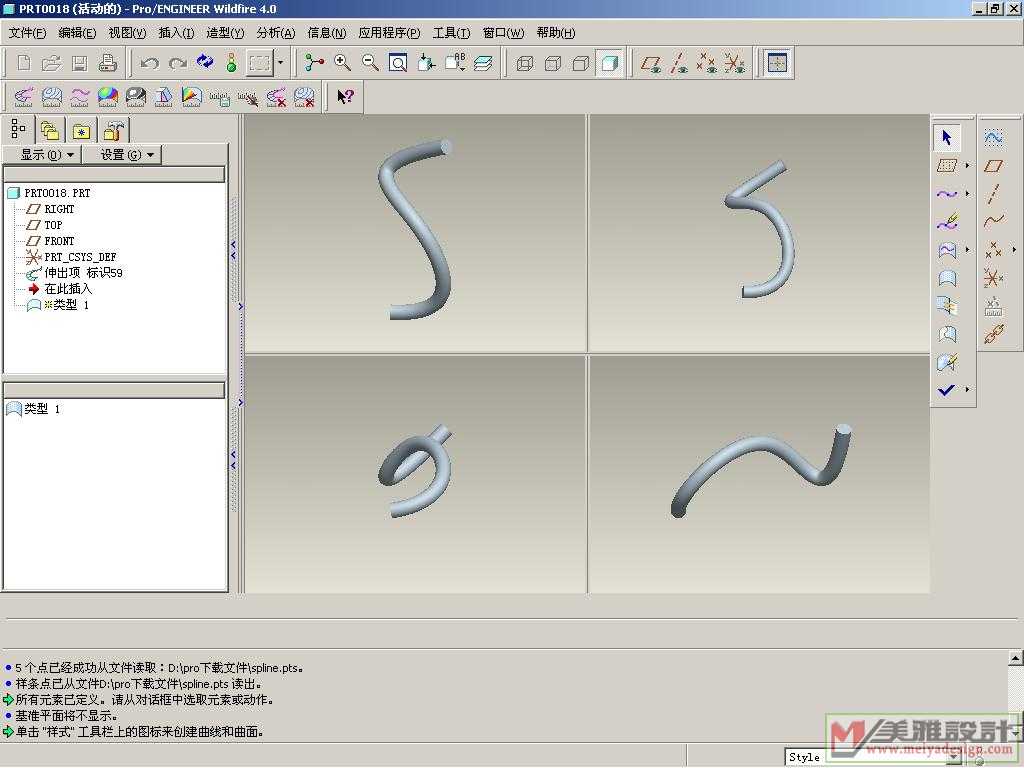Viewport: 1024px width, 768px height.
Task: Open a file with the folder icon
Action: click(x=51, y=63)
